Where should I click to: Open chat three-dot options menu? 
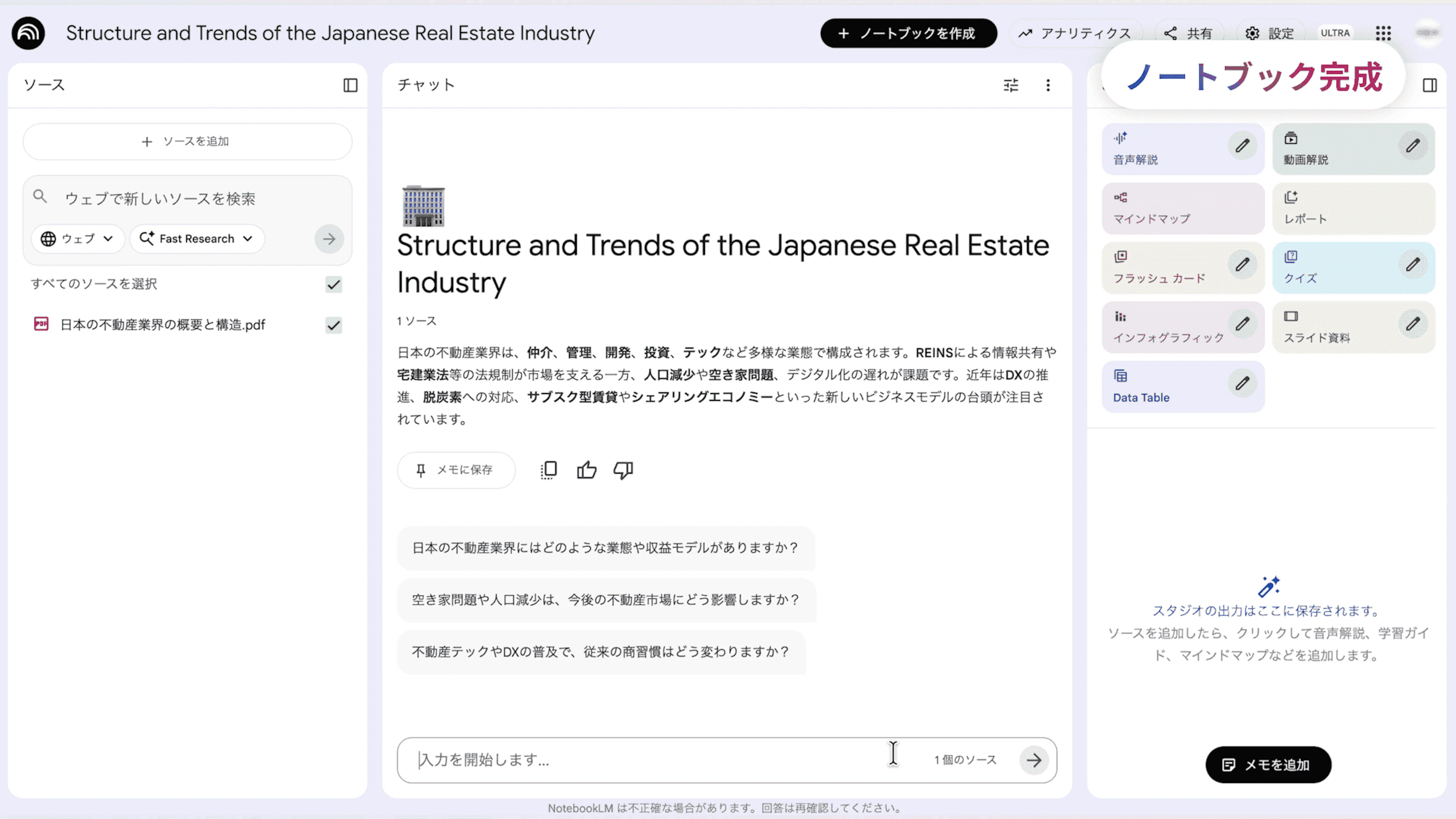[1048, 85]
